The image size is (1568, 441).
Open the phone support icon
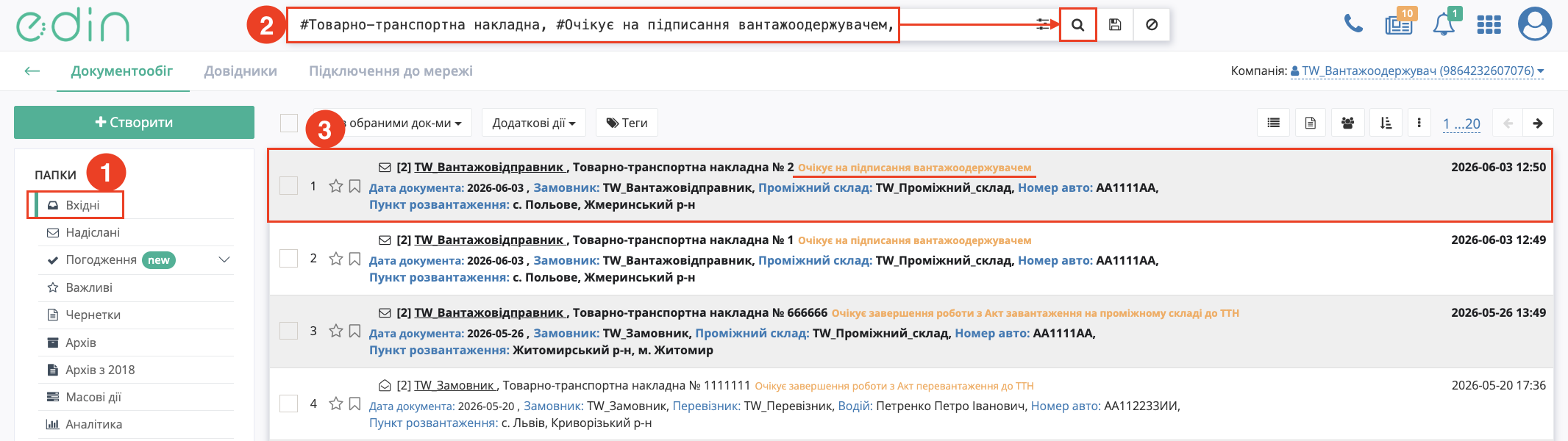[x=1353, y=24]
